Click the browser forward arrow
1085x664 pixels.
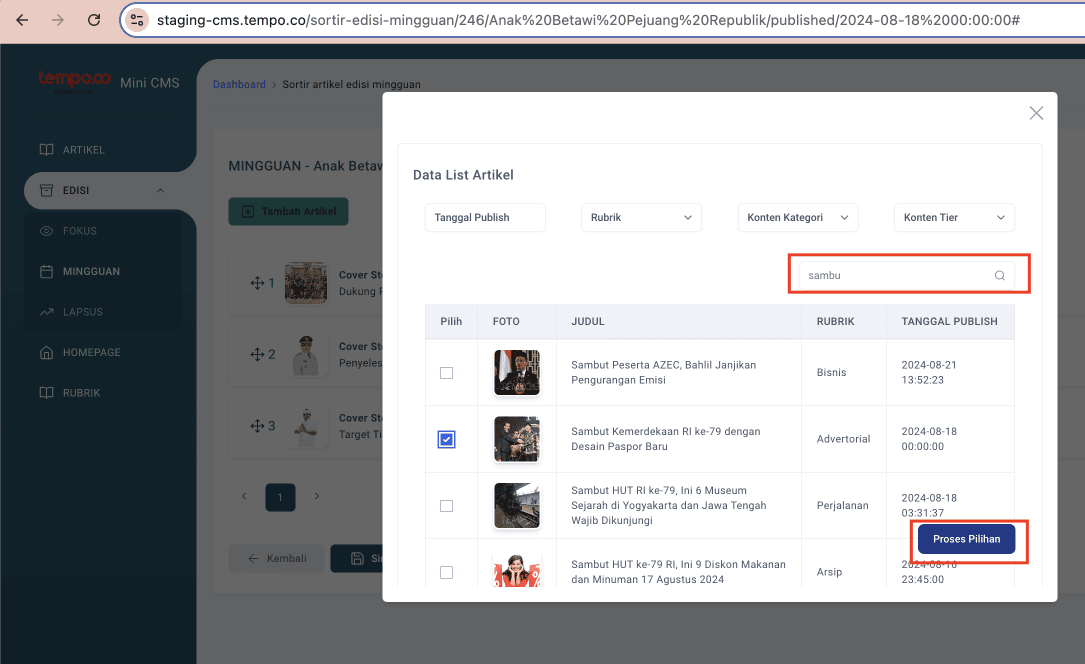pos(58,20)
